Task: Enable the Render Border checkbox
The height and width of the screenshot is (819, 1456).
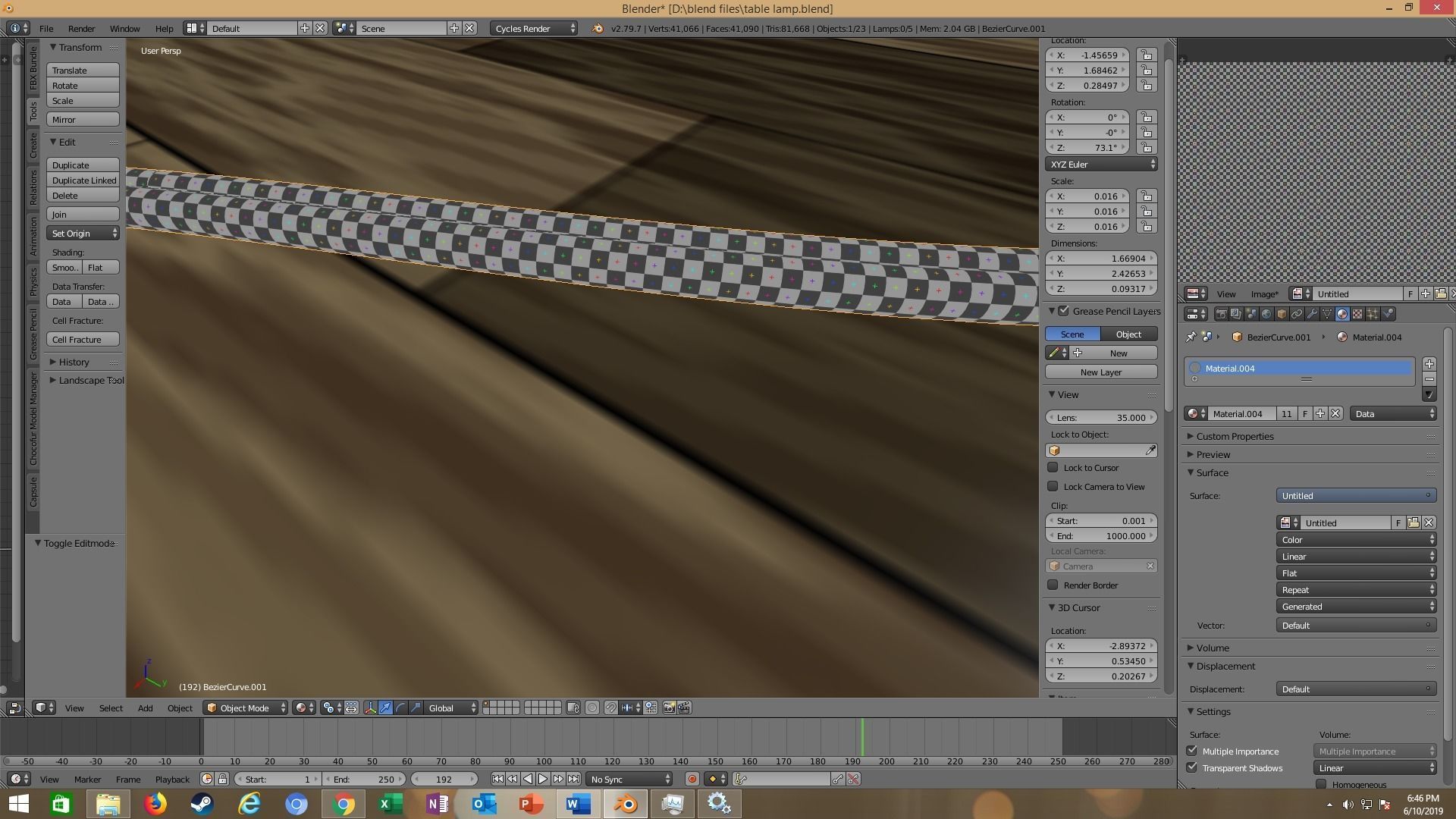Action: 1053,585
